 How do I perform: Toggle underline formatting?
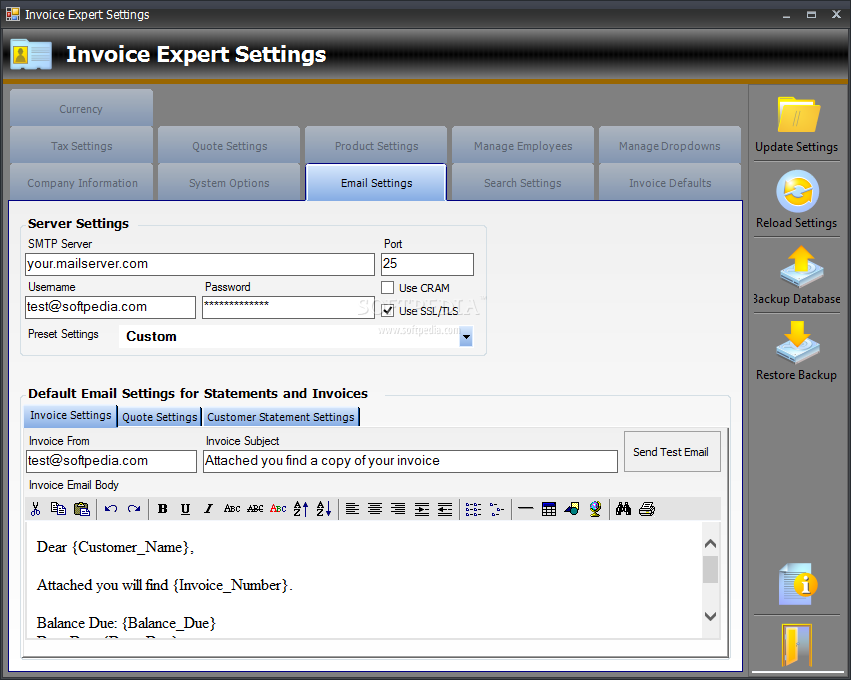pyautogui.click(x=185, y=509)
